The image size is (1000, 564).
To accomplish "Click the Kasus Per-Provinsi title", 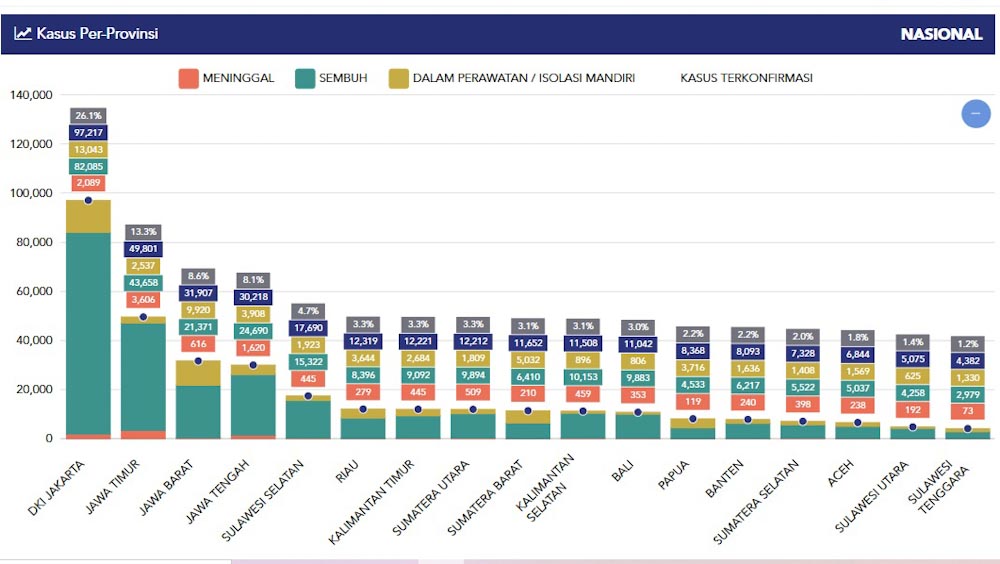I will pyautogui.click(x=97, y=33).
